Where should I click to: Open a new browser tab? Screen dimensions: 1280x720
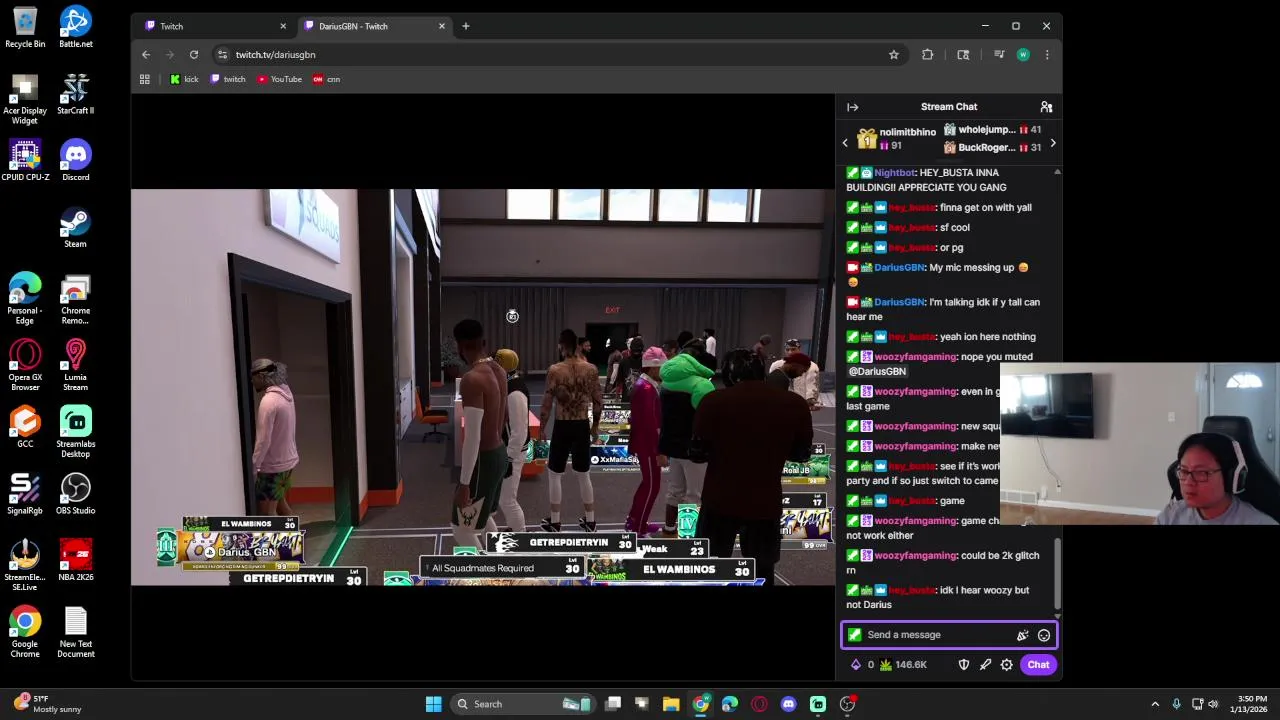pos(465,26)
